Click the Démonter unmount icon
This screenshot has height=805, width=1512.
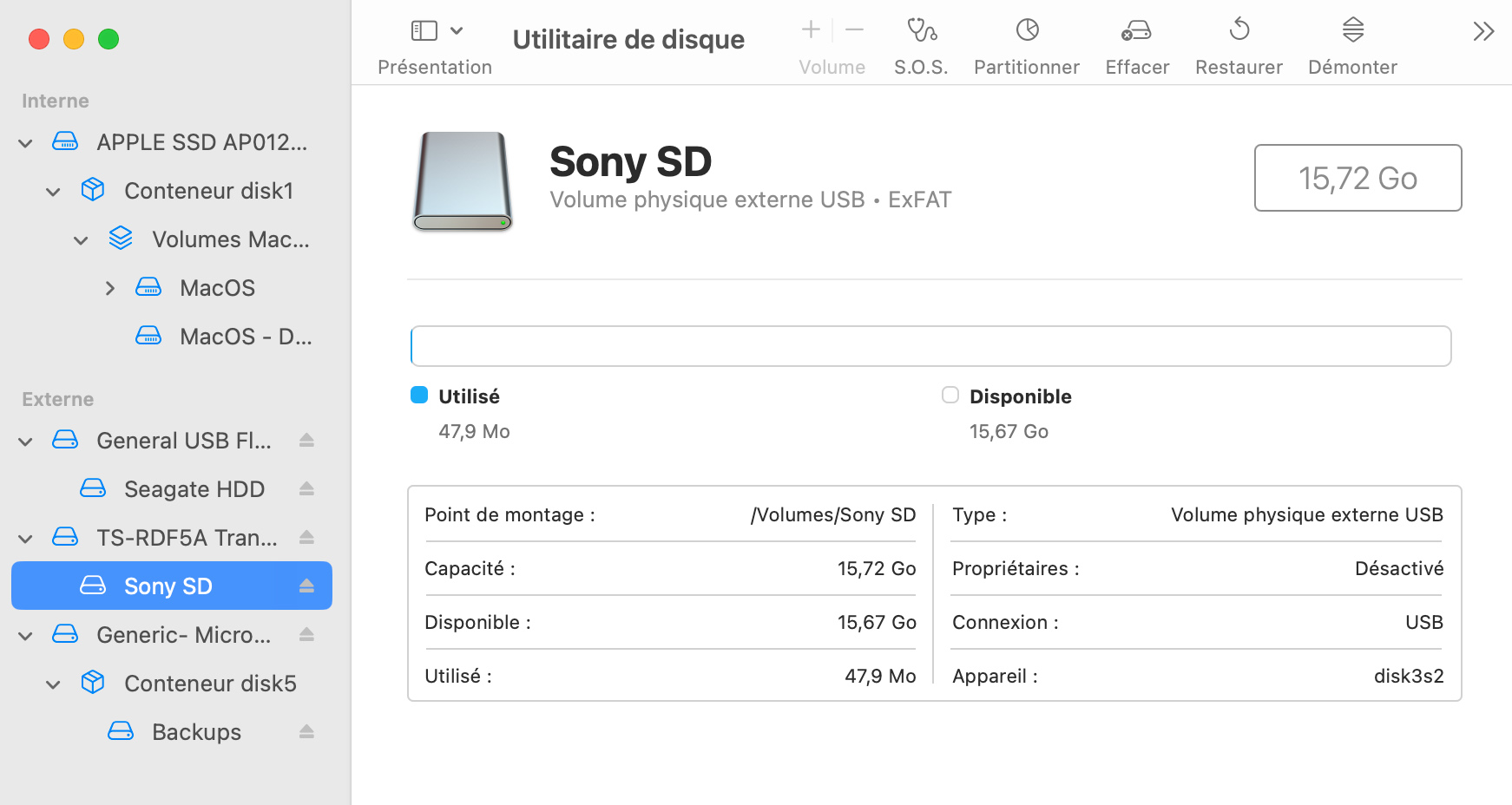click(x=1352, y=29)
